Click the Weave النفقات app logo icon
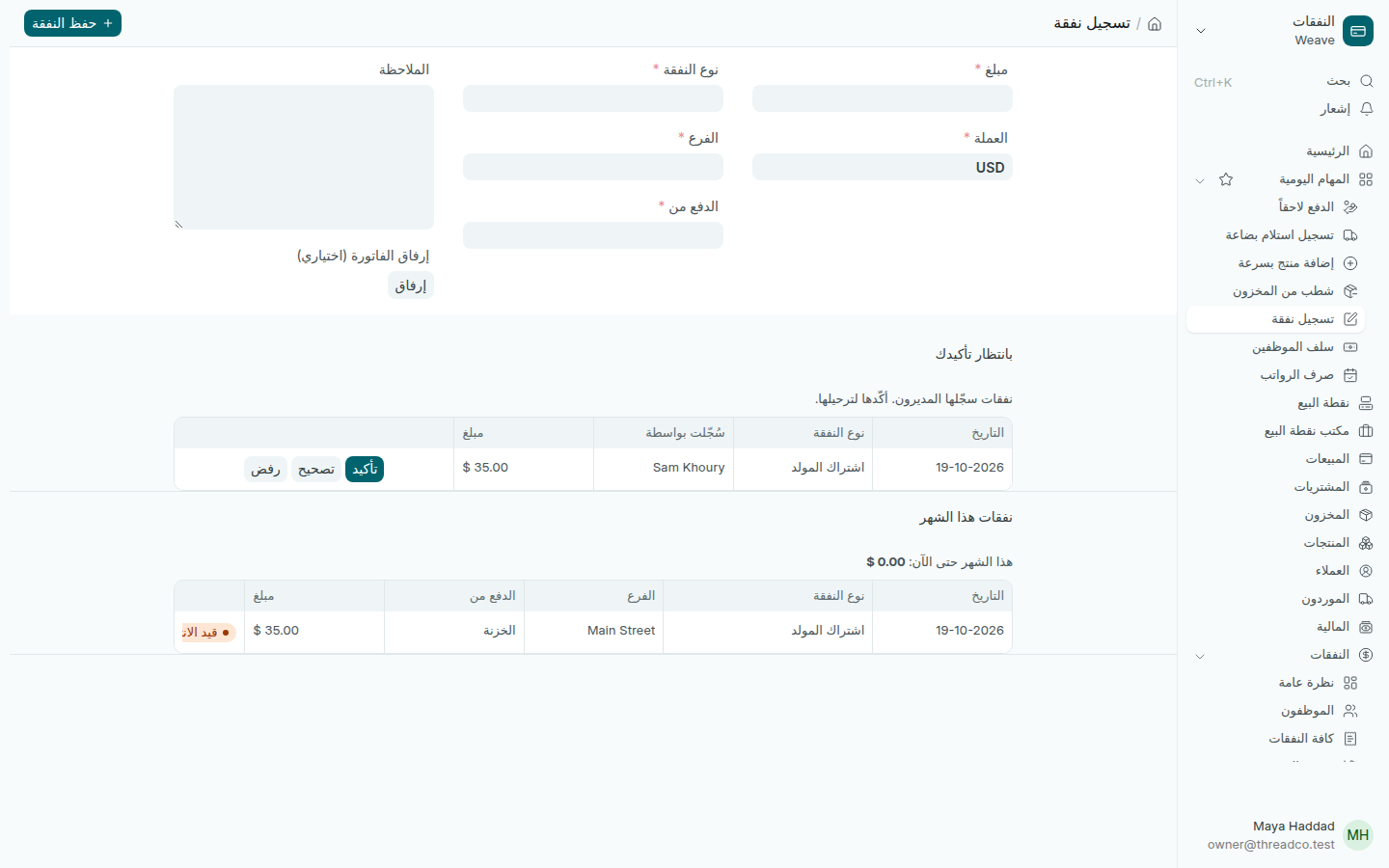Image resolution: width=1389 pixels, height=868 pixels. [1358, 31]
